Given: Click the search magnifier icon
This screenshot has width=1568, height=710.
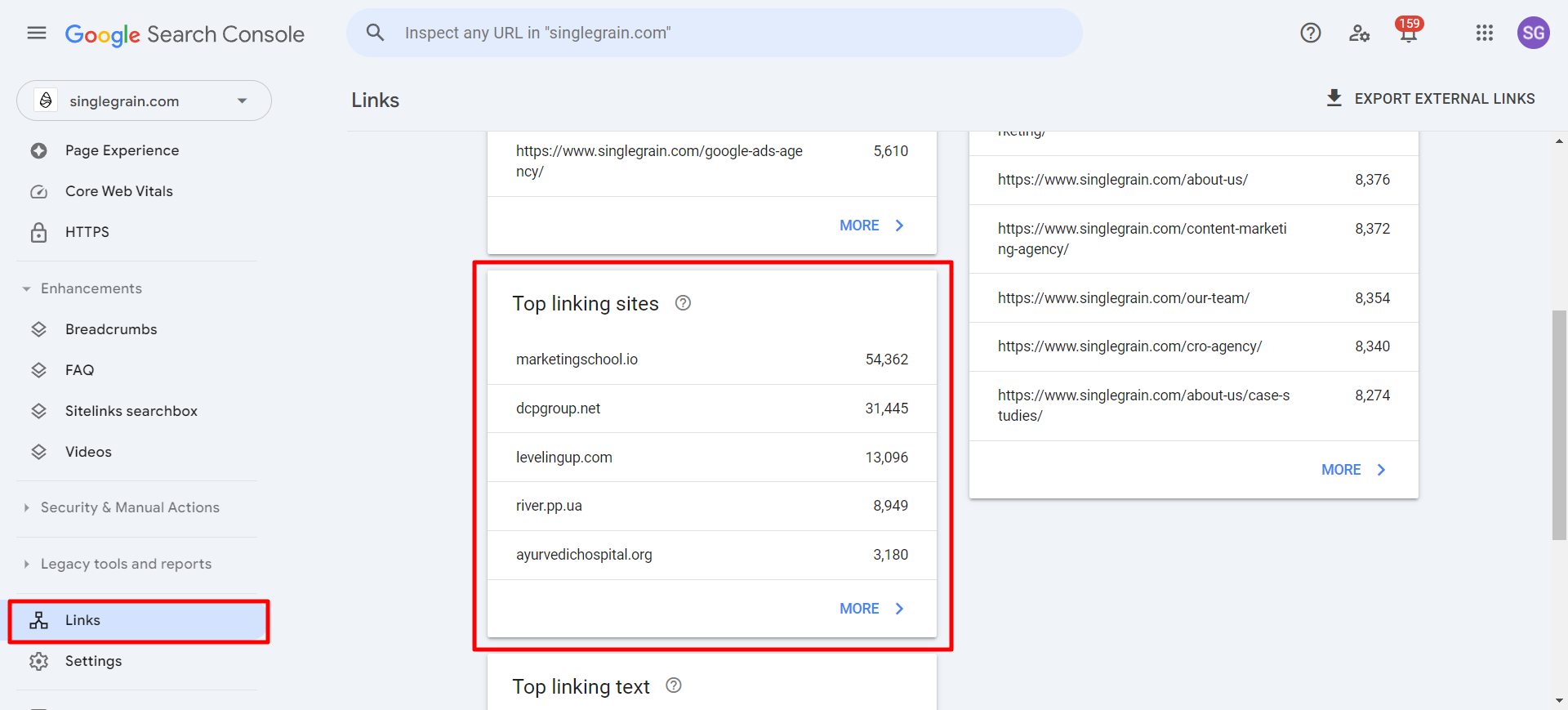Looking at the screenshot, I should pyautogui.click(x=375, y=33).
